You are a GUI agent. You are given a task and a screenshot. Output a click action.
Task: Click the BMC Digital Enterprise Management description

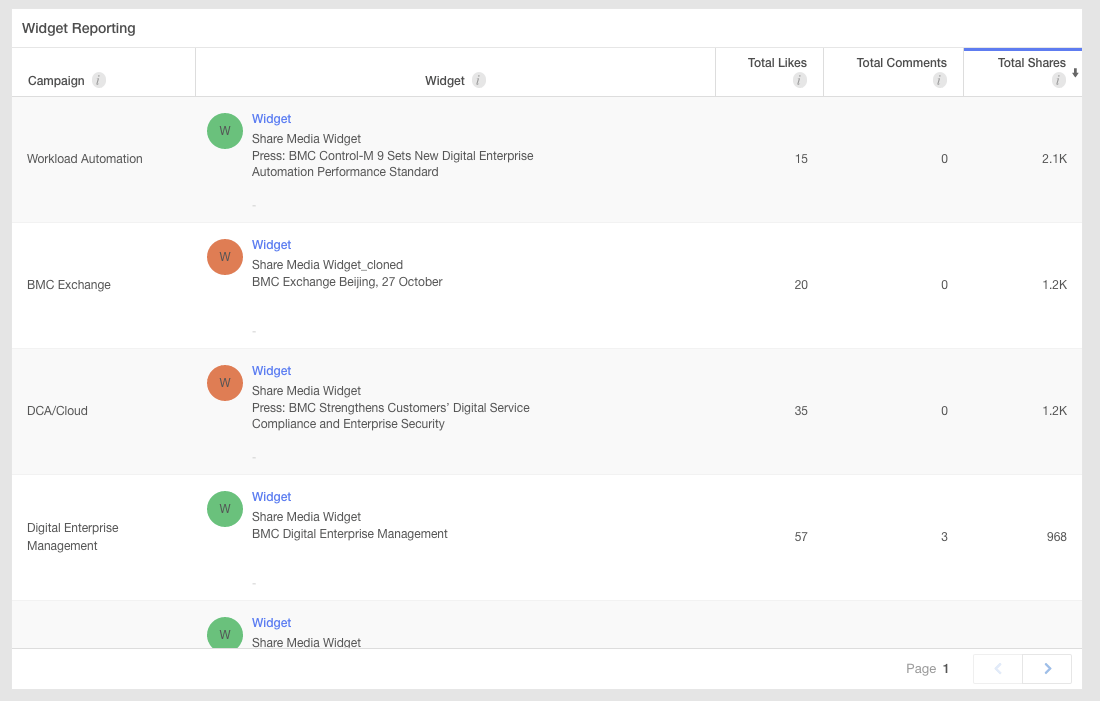tap(349, 533)
